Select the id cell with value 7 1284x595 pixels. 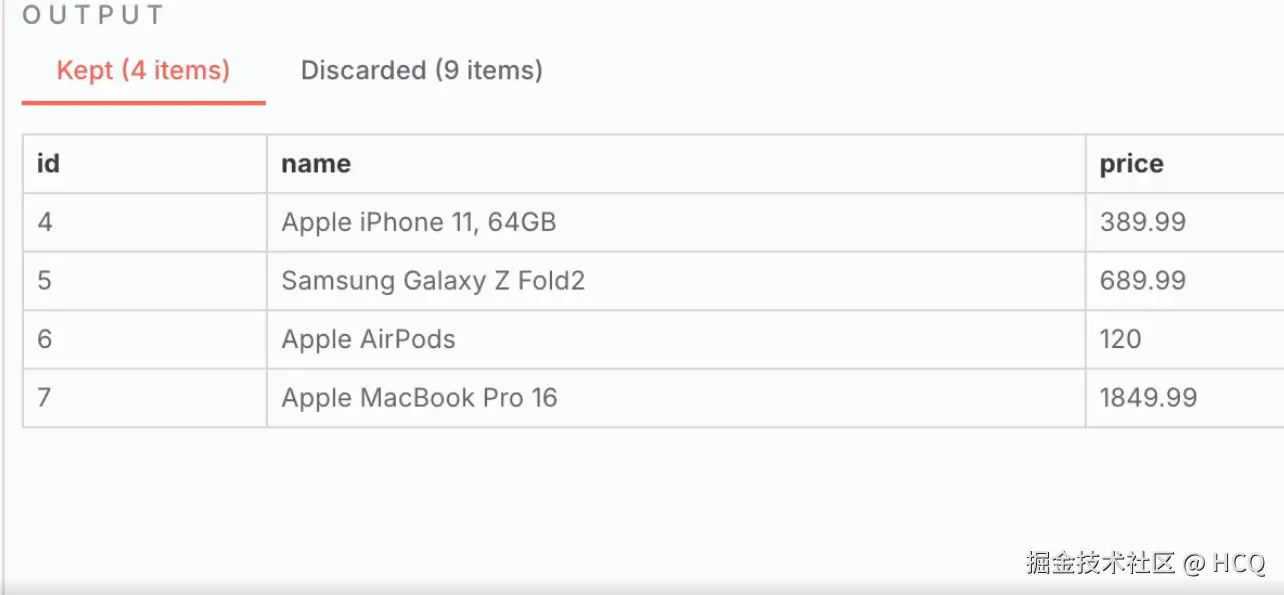(x=145, y=398)
